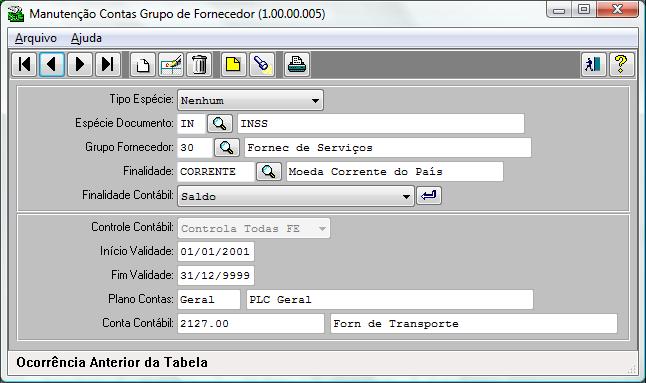The image size is (646, 383).
Task: Open application icon in the title bar
Action: pyautogui.click(x=16, y=14)
